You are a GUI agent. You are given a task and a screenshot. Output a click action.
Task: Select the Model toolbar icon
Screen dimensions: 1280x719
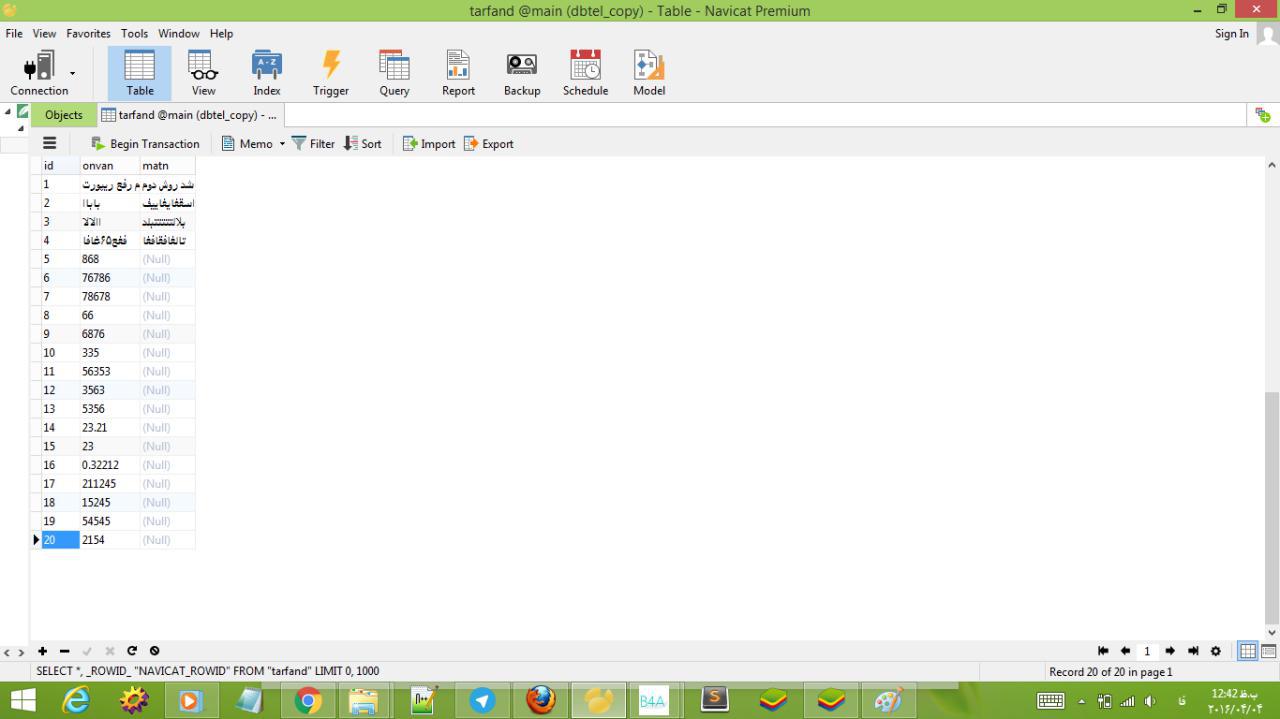pyautogui.click(x=649, y=74)
